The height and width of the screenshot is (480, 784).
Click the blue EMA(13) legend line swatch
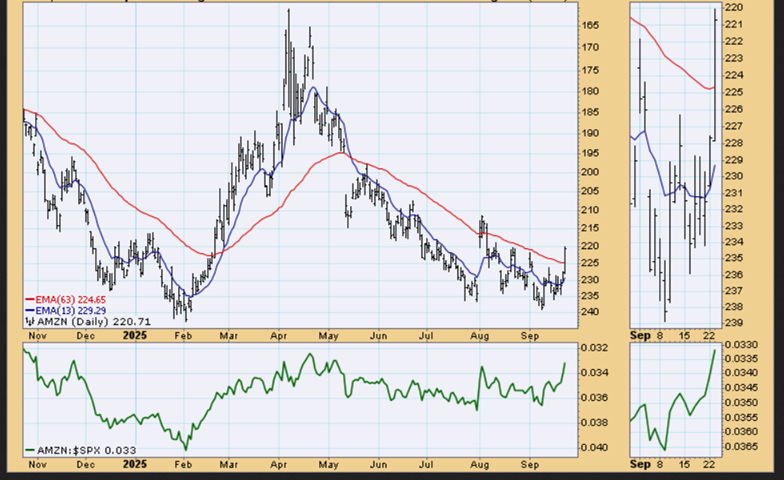tap(30, 310)
